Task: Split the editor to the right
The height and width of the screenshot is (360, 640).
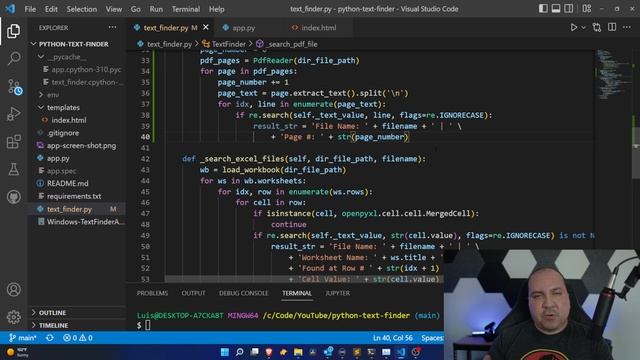Action: tap(612, 27)
